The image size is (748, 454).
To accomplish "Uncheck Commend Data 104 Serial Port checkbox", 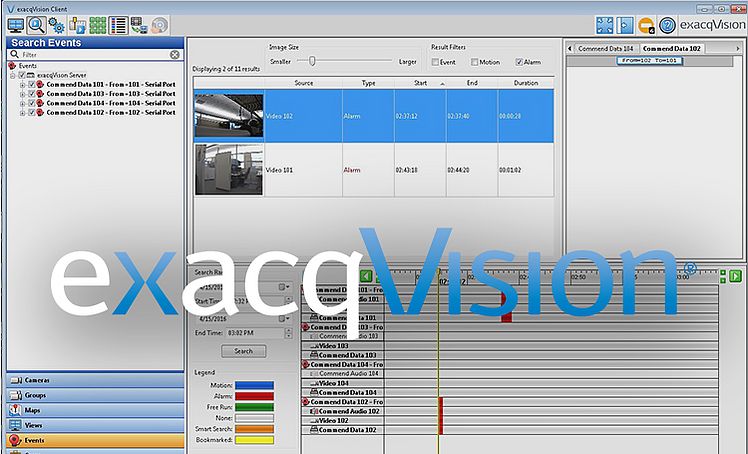I will tap(31, 103).
